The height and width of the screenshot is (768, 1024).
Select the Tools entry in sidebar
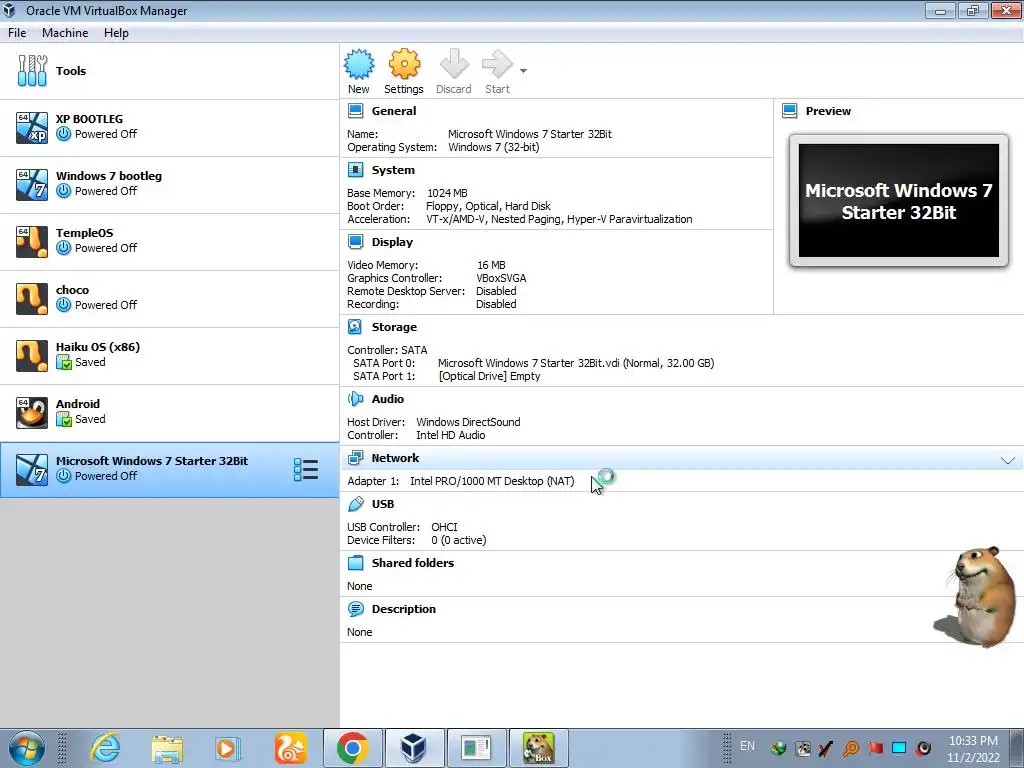169,71
